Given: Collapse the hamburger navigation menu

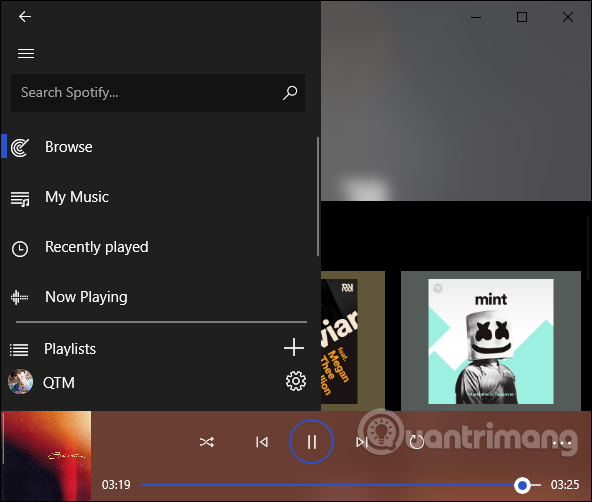Looking at the screenshot, I should click(x=26, y=54).
